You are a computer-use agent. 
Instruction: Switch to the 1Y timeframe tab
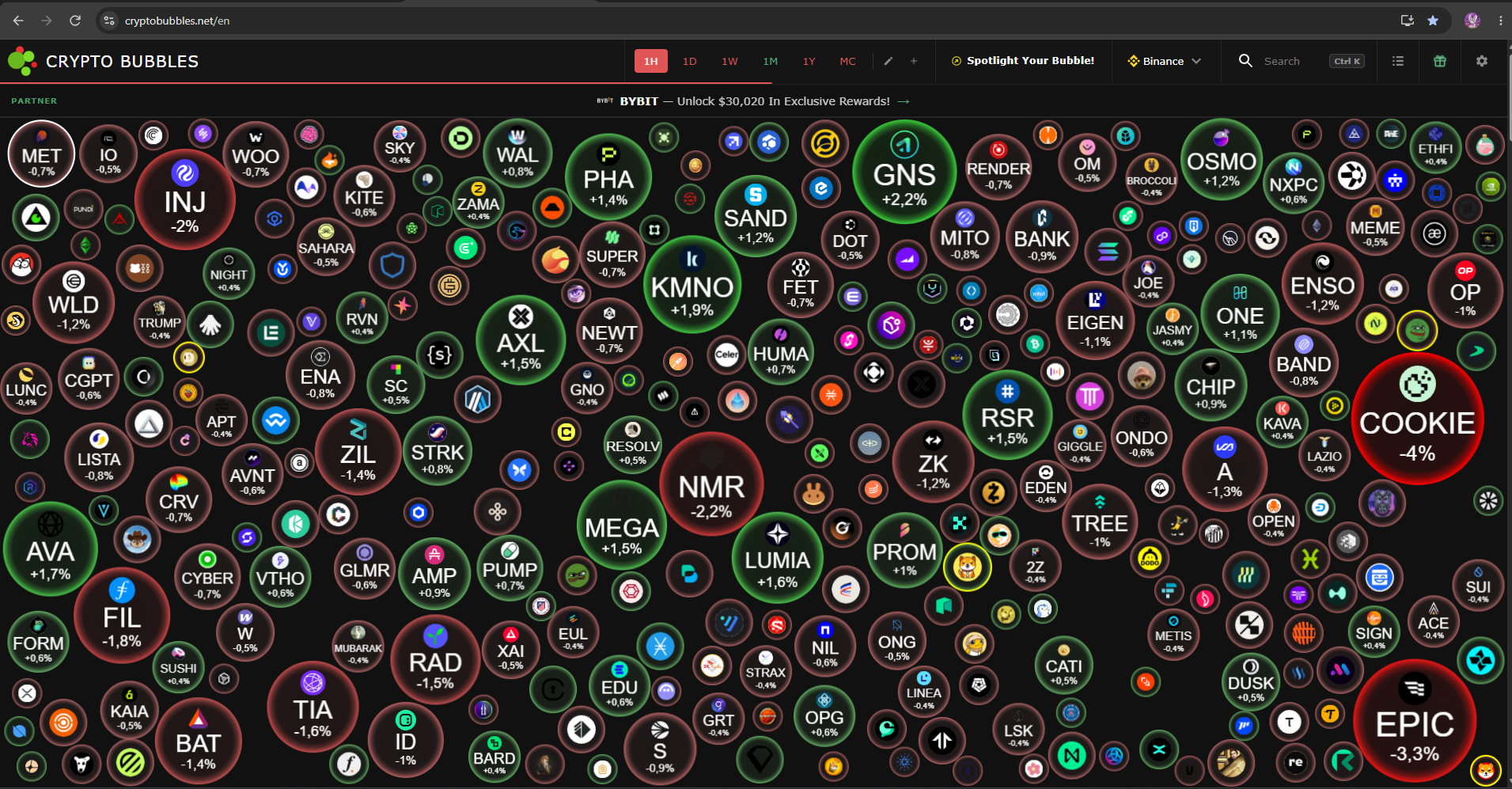809,61
